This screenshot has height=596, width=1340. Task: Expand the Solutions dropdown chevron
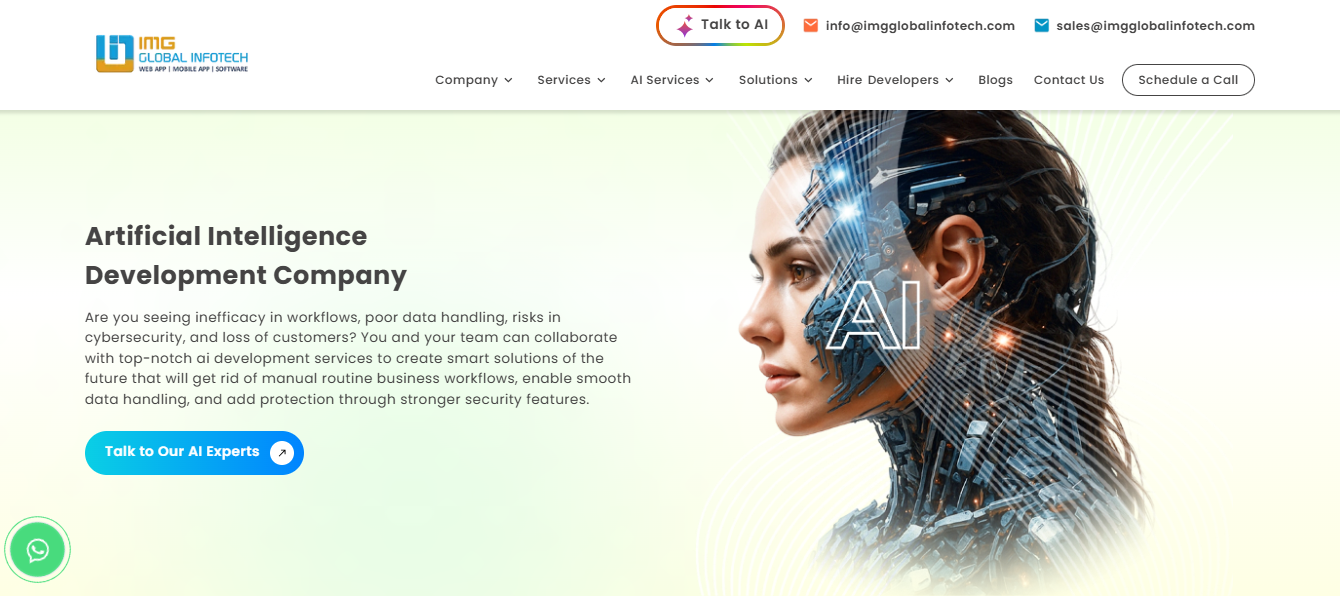808,80
